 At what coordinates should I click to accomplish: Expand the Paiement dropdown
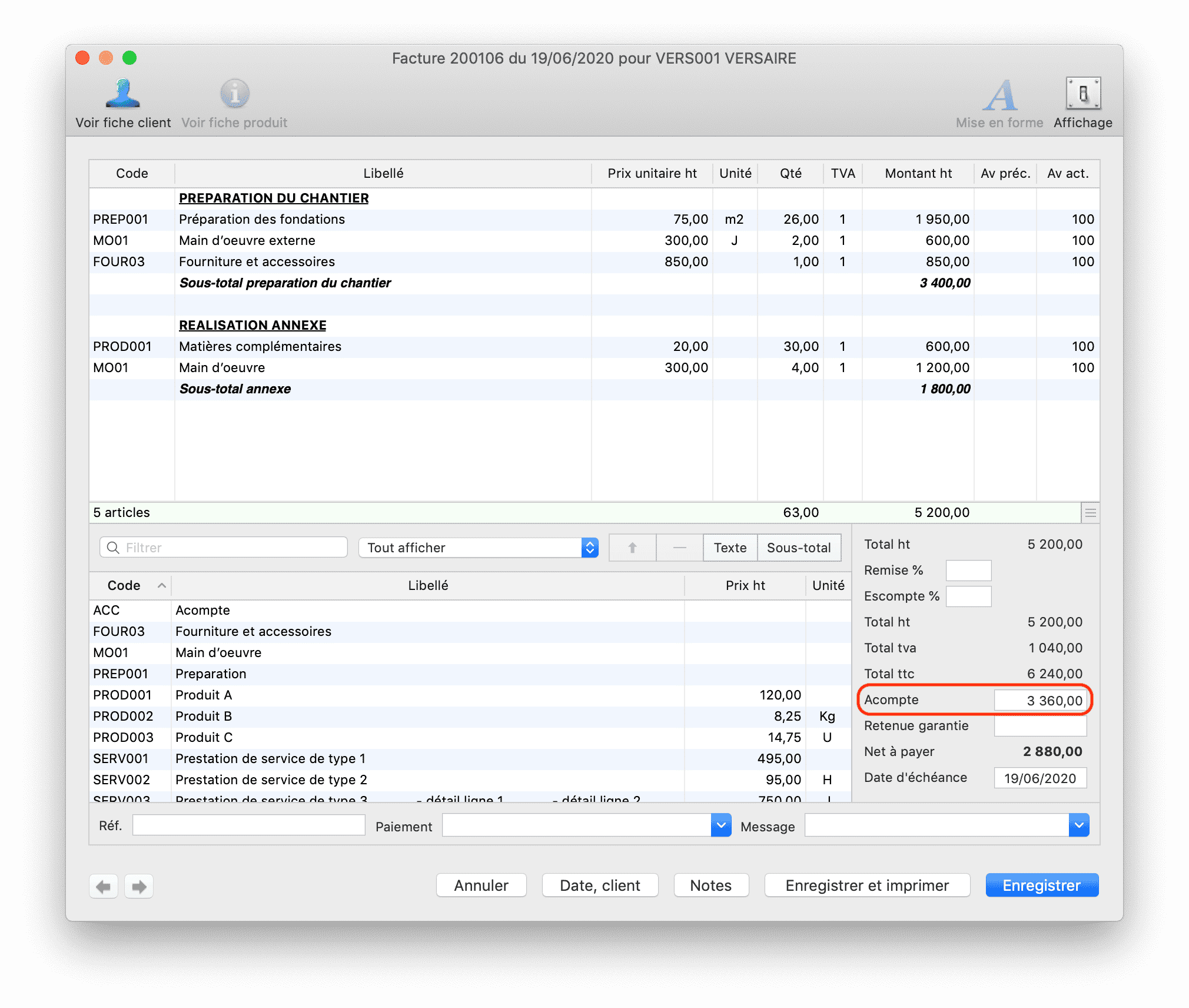coord(720,825)
